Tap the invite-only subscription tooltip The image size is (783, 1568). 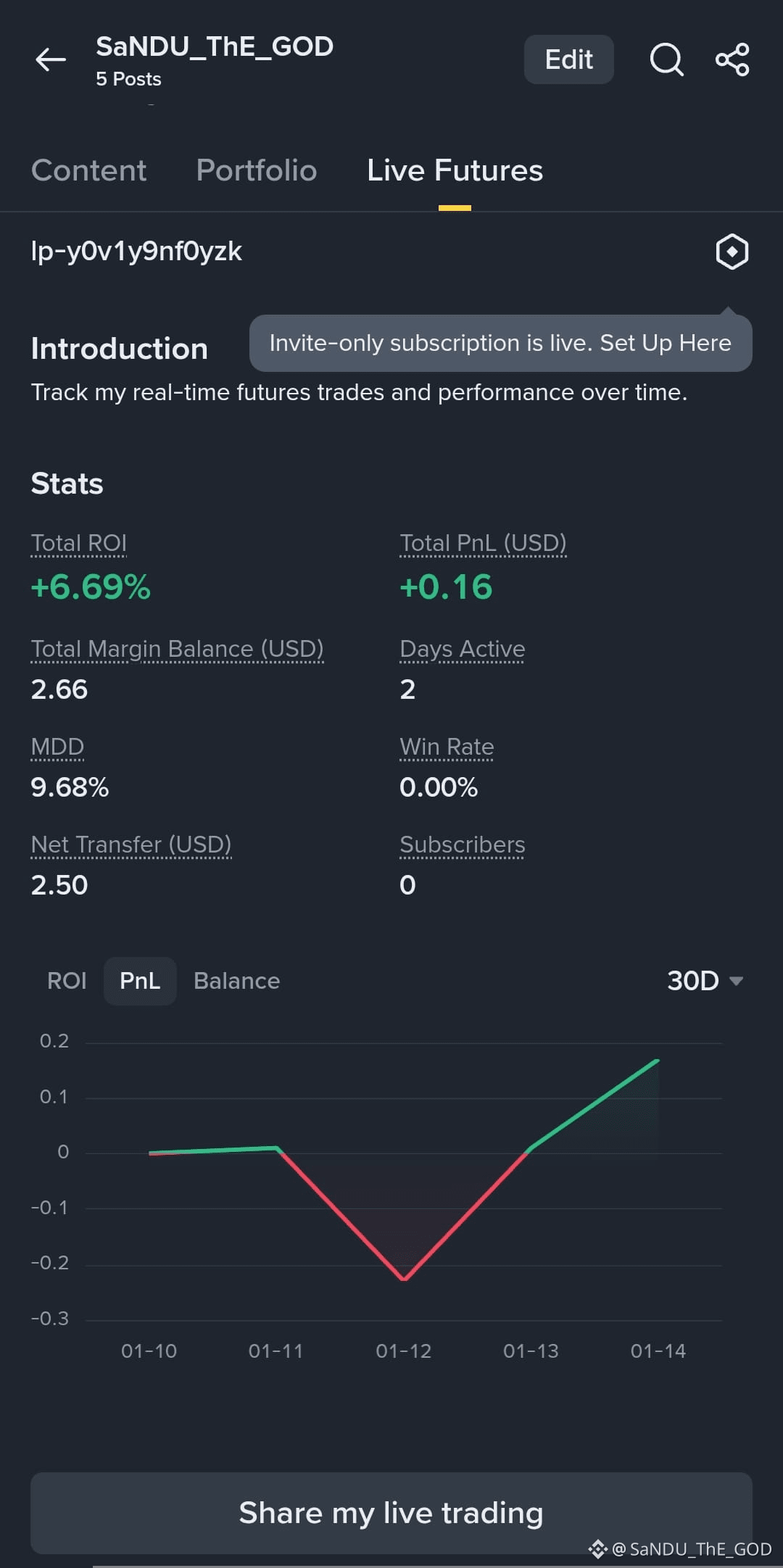(x=500, y=343)
